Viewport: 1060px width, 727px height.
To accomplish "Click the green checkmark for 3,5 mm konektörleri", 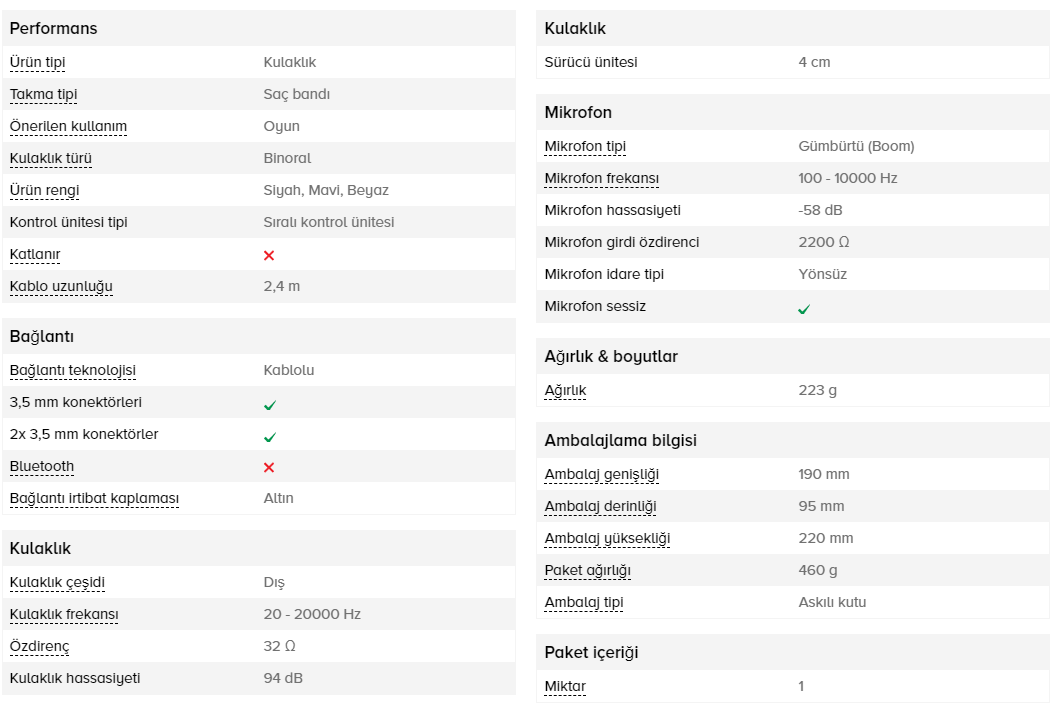I will click(270, 405).
